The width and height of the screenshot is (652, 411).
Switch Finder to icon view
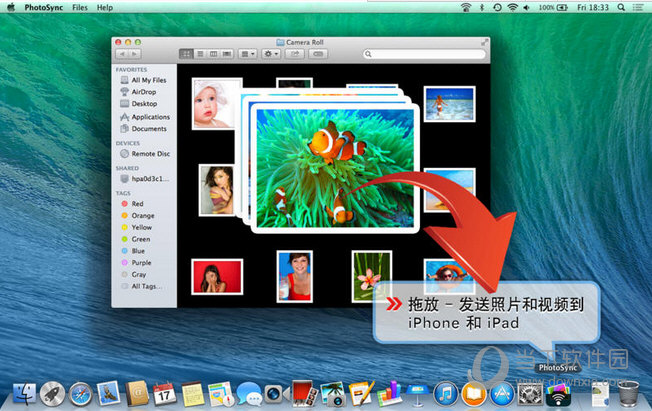click(186, 54)
